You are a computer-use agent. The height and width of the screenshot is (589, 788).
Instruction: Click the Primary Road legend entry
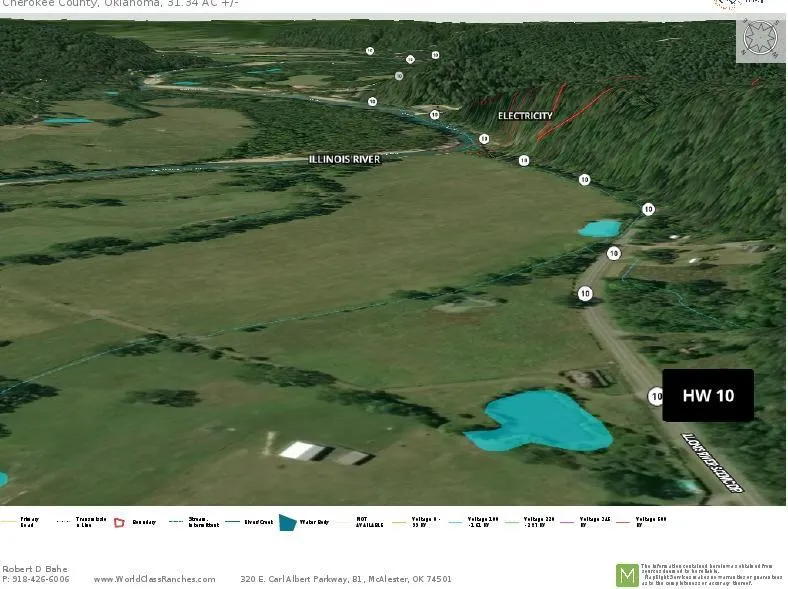20,522
